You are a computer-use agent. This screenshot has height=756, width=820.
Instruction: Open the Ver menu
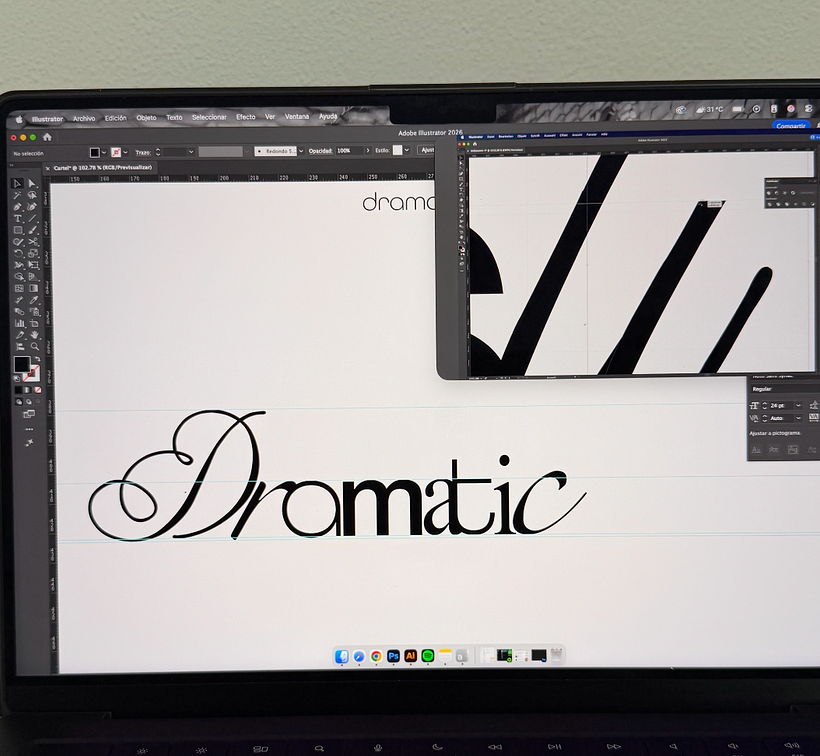pos(270,117)
